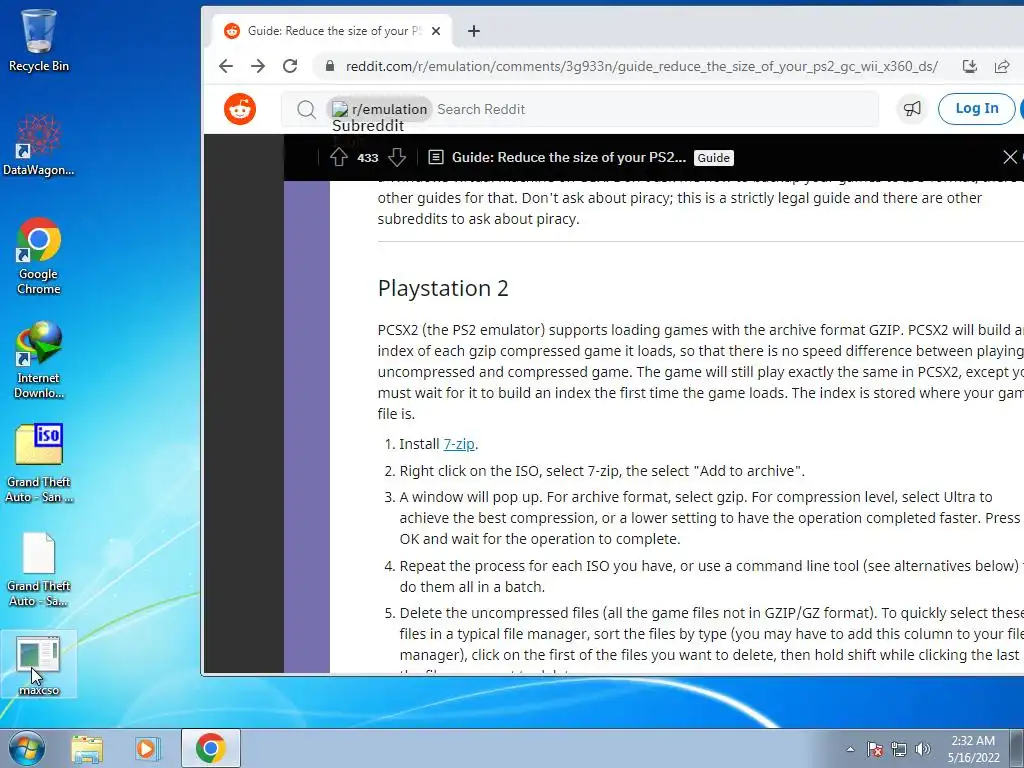The width and height of the screenshot is (1024, 768).
Task: Go forward in browser history
Action: [x=258, y=66]
